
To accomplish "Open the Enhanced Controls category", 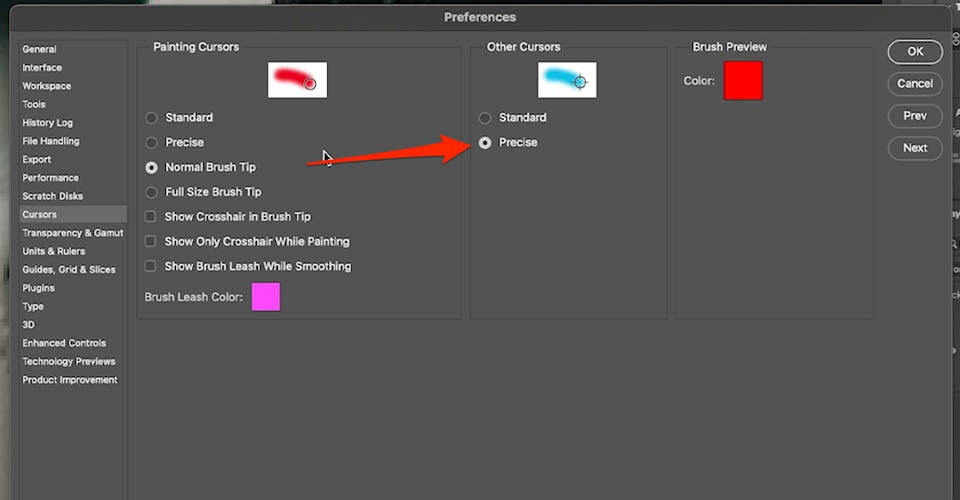I will 64,343.
